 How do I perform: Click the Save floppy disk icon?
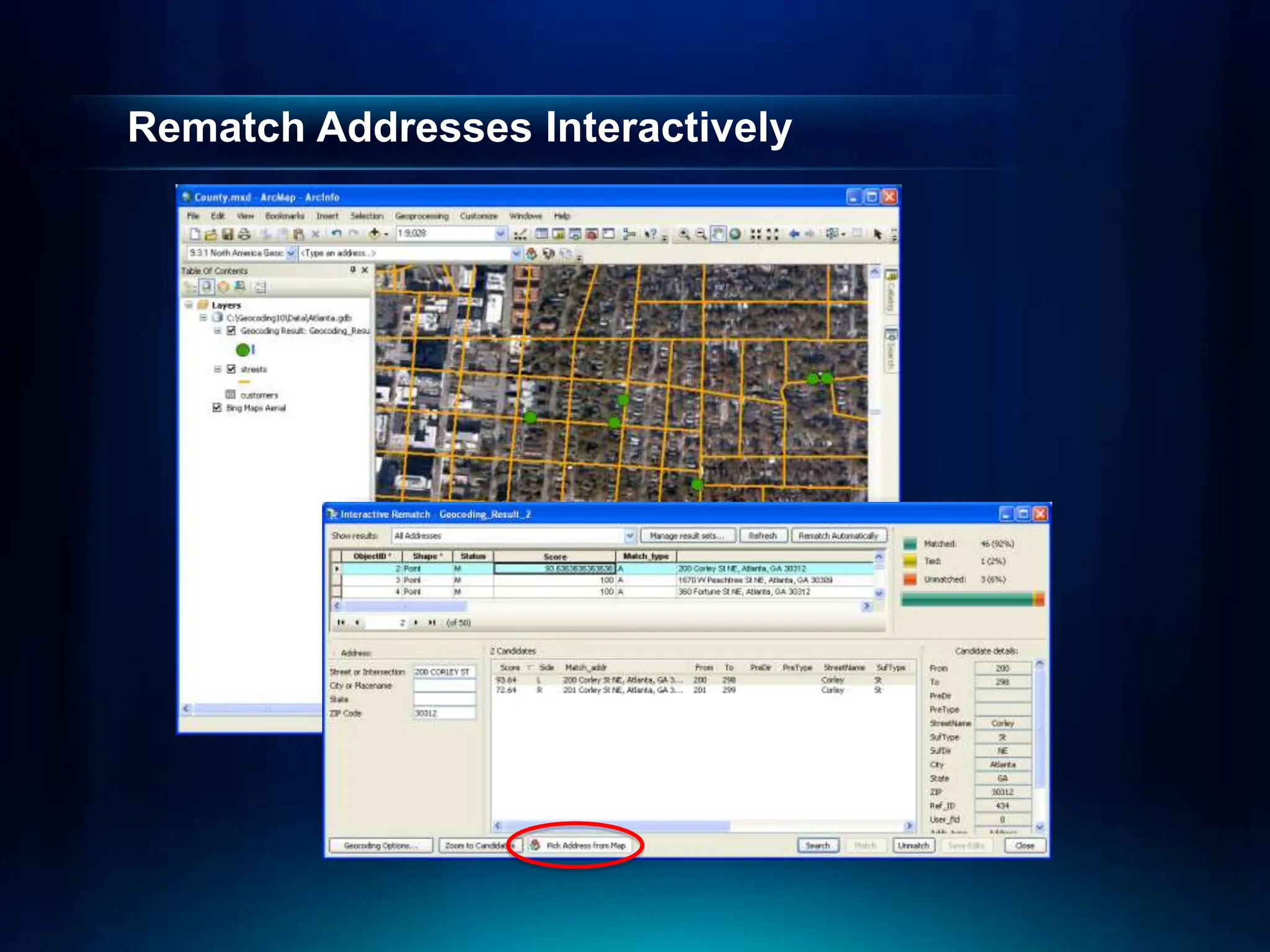point(228,234)
